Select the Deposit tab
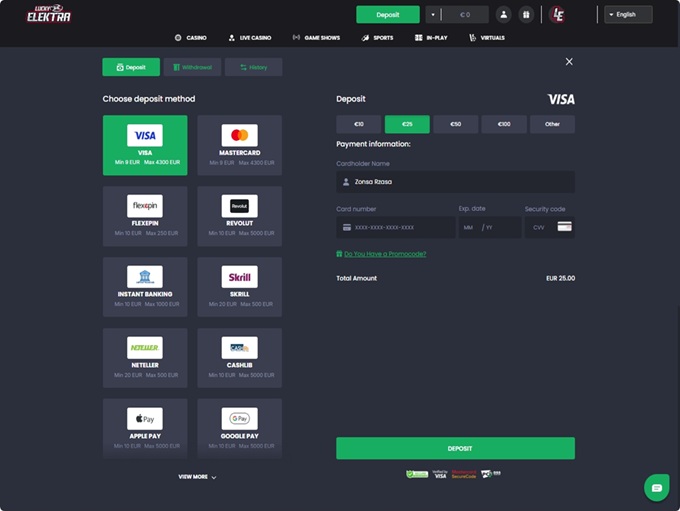The image size is (680, 511). click(x=131, y=67)
